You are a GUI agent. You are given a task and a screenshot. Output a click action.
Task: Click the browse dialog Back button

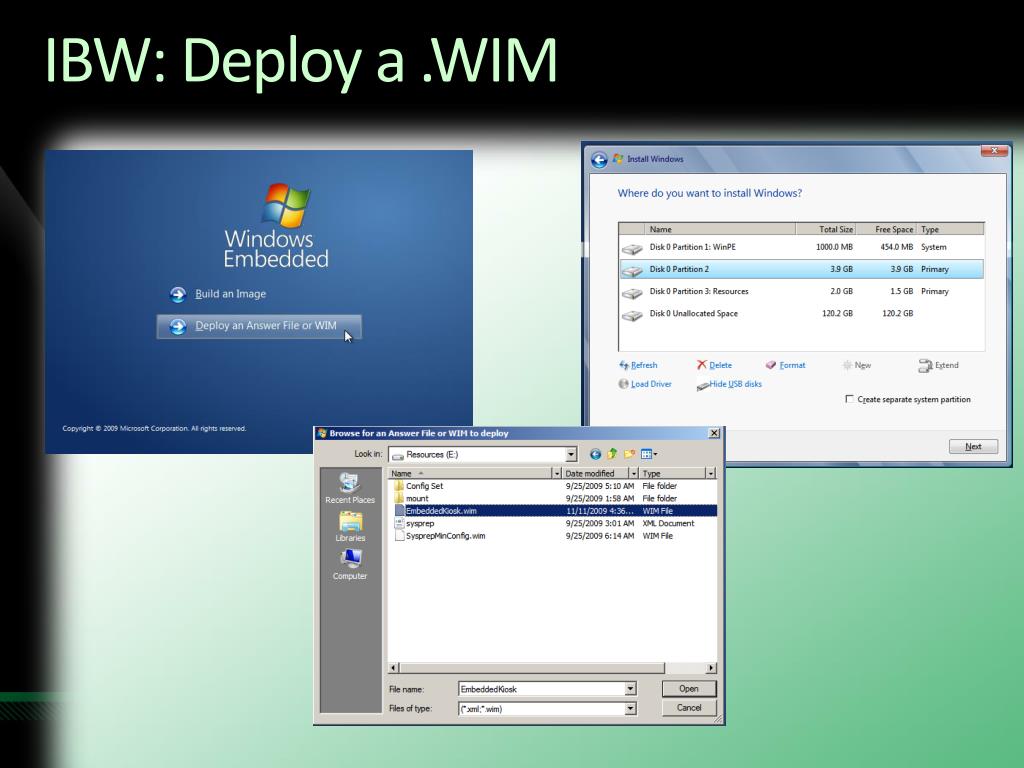pyautogui.click(x=595, y=454)
